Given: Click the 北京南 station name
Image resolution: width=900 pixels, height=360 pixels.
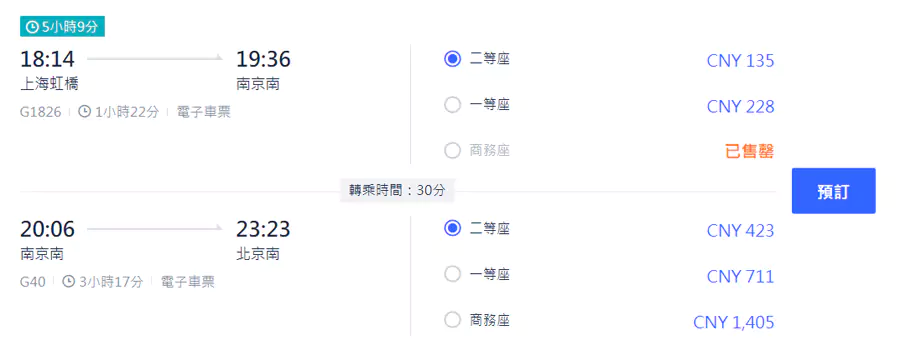Looking at the screenshot, I should 258,254.
